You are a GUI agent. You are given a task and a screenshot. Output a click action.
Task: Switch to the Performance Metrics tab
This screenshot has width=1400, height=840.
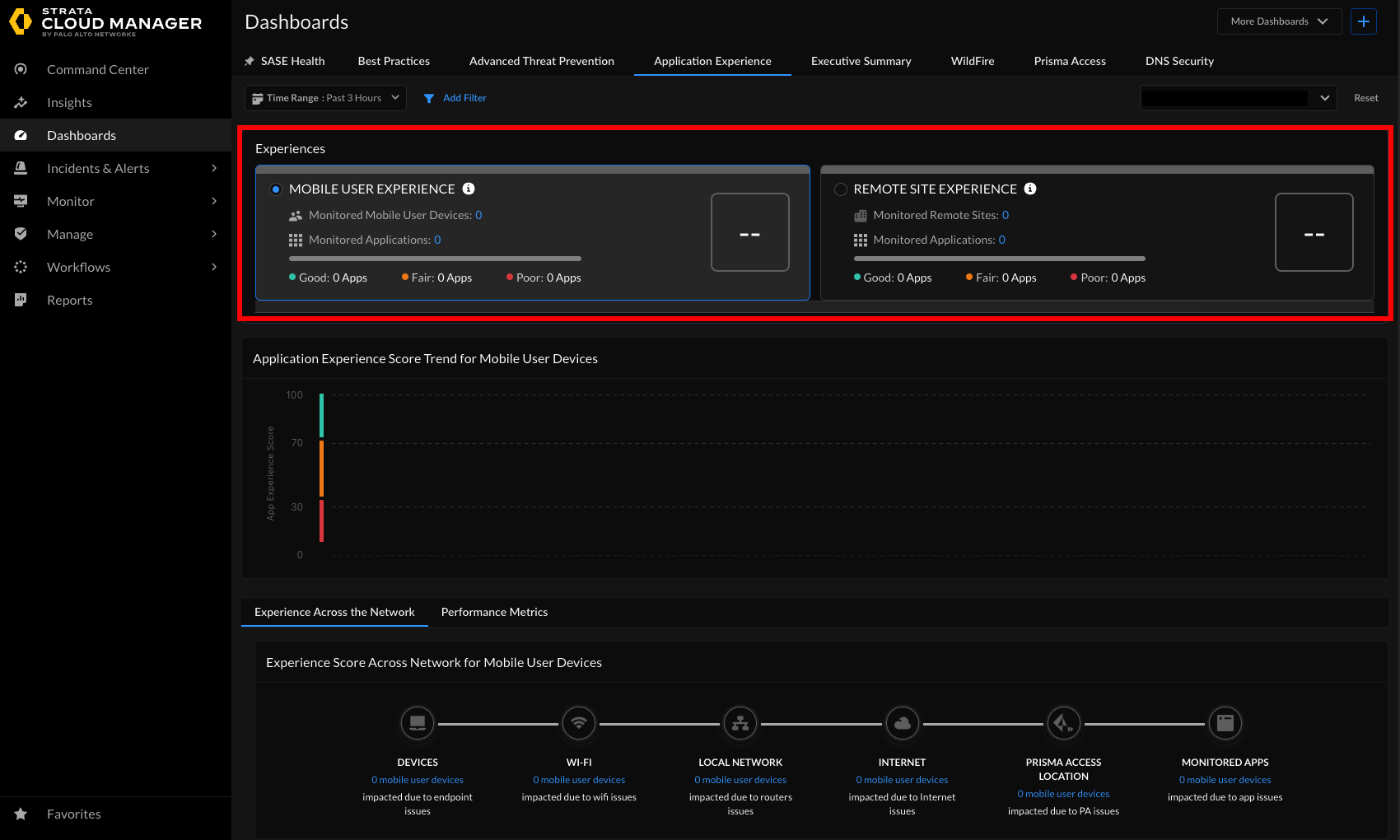pos(494,612)
